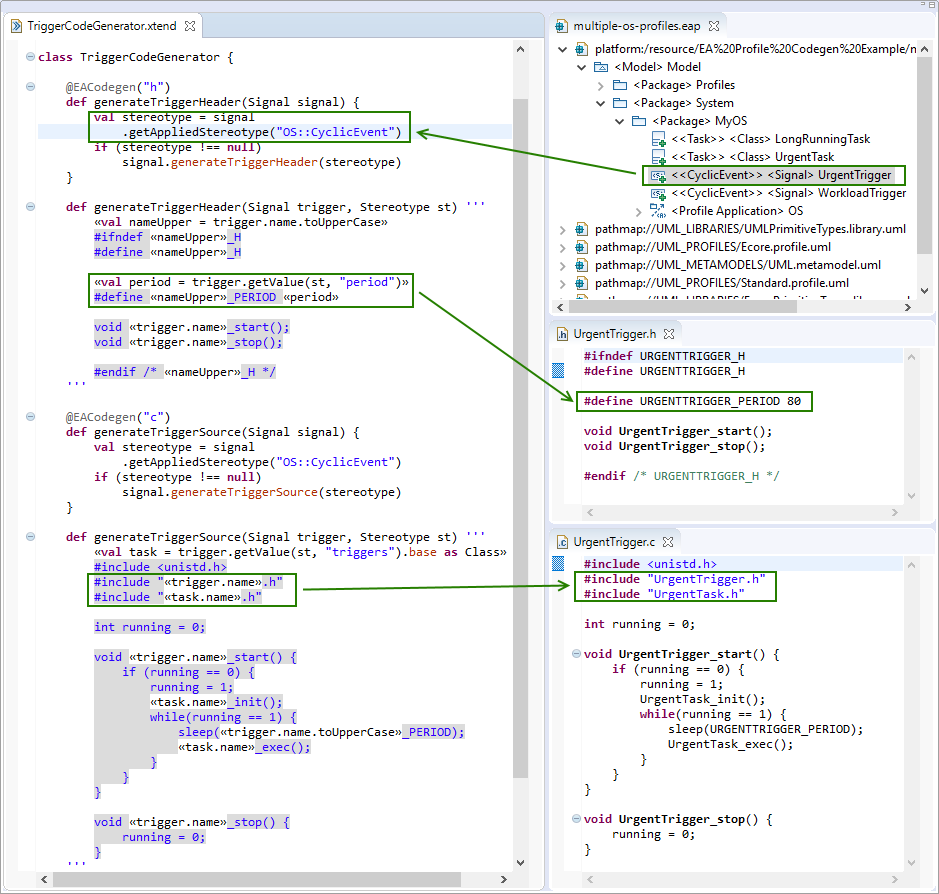Select the UrgentTask class tree item

pos(752,157)
